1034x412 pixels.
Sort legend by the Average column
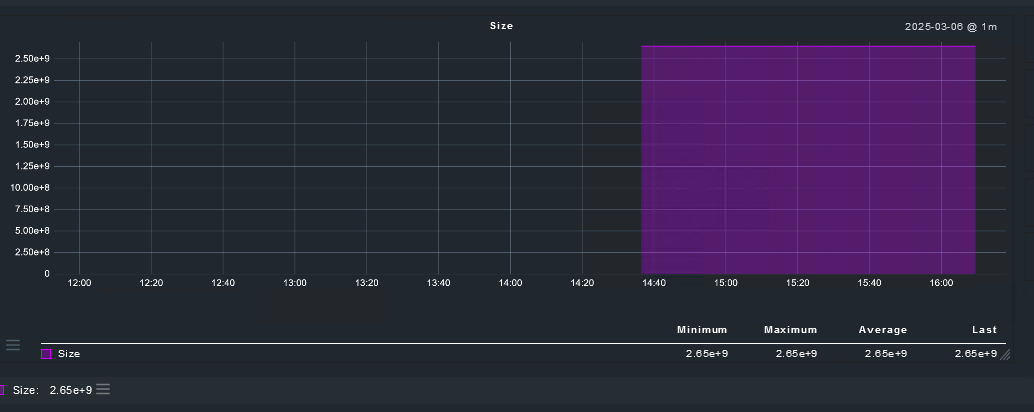[x=882, y=330]
